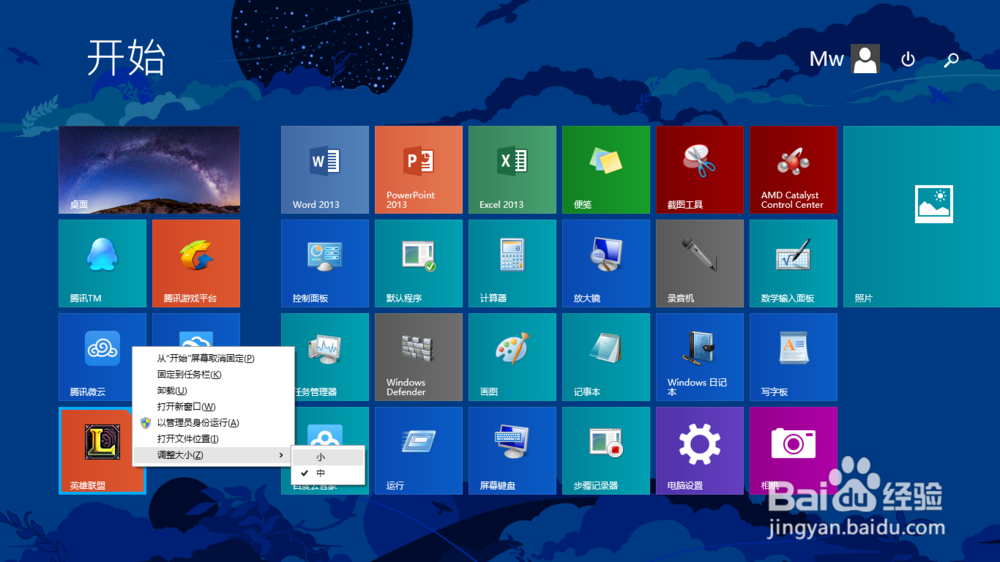Launch the 画图 paint tile

pos(512,357)
